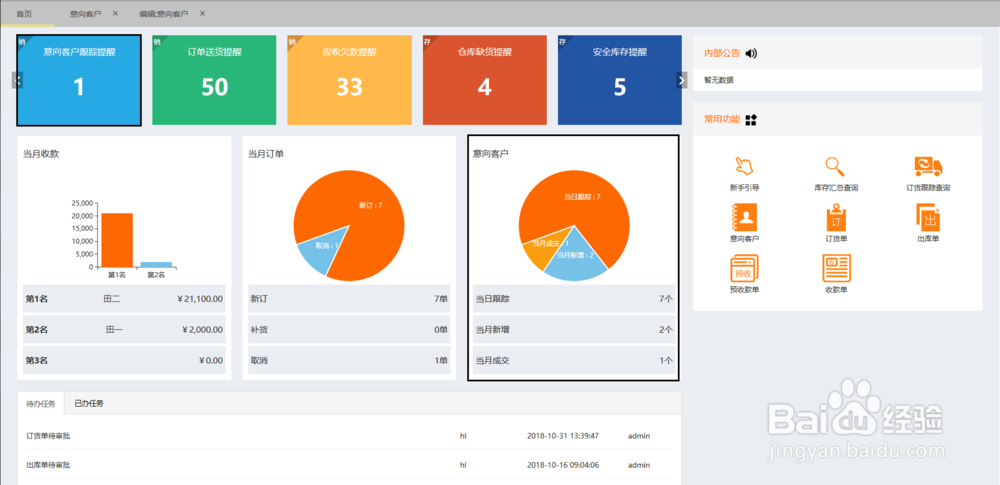1000x485 pixels.
Task: Click the 当月新增 2个 row
Action: (574, 329)
